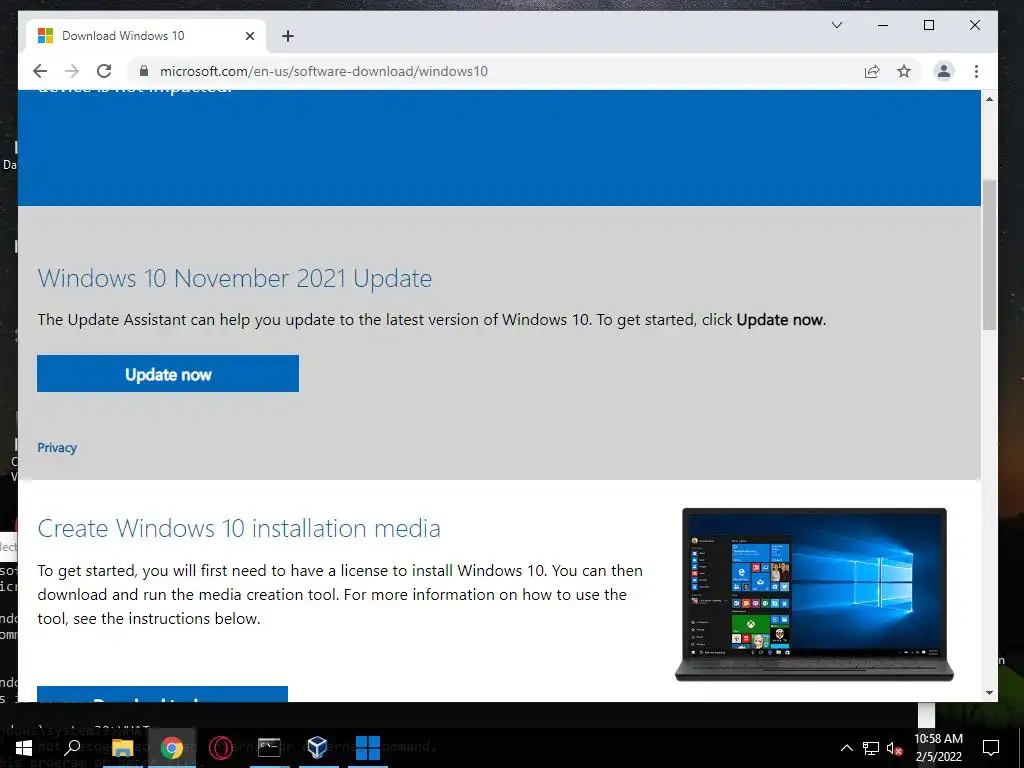The image size is (1024, 768).
Task: Maximize the Chrome window
Action: (929, 25)
